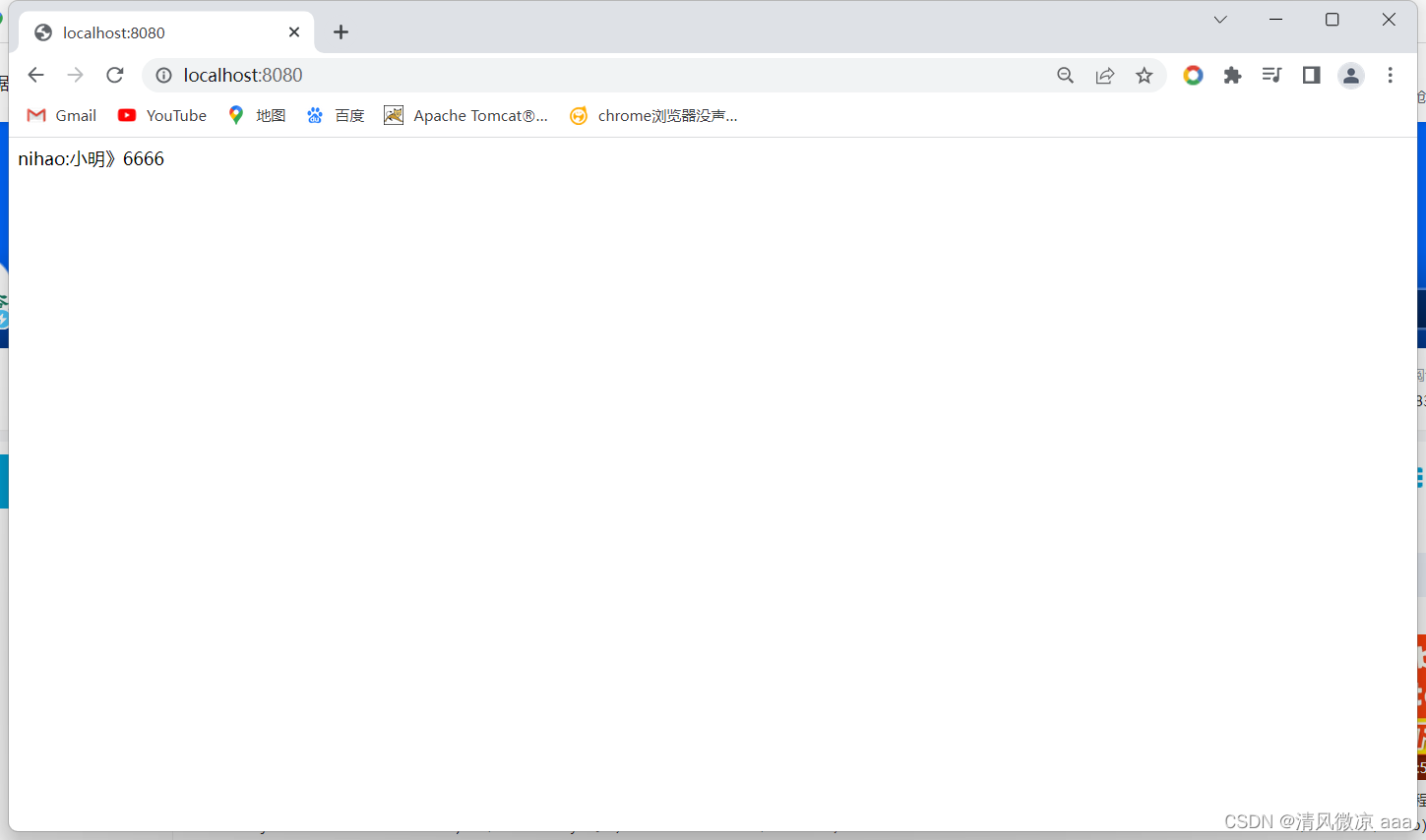
Task: Open the zoom magnifier icon
Action: (x=1065, y=75)
